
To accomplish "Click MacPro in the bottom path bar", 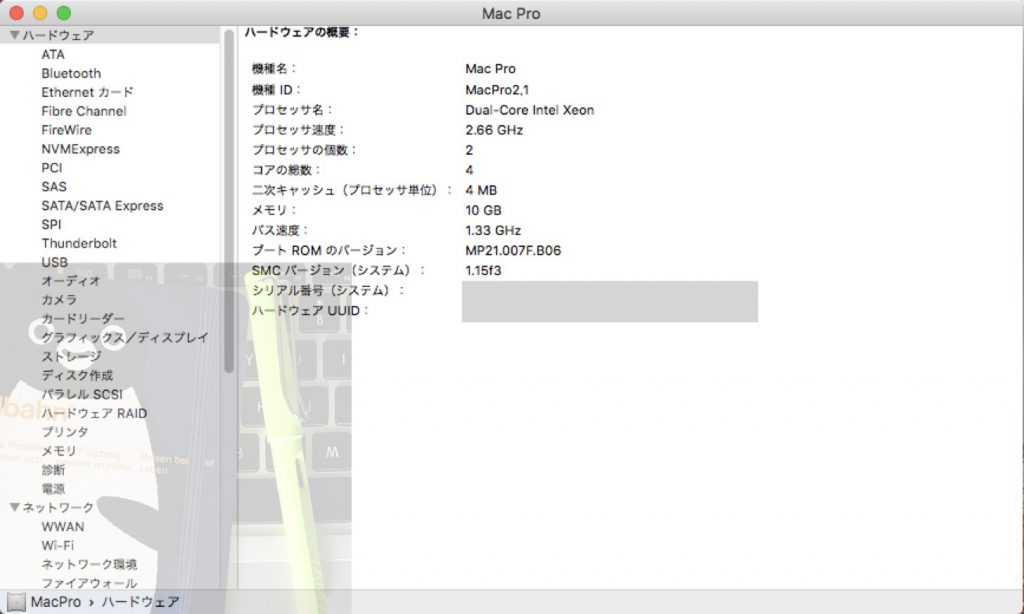I will click(x=56, y=602).
